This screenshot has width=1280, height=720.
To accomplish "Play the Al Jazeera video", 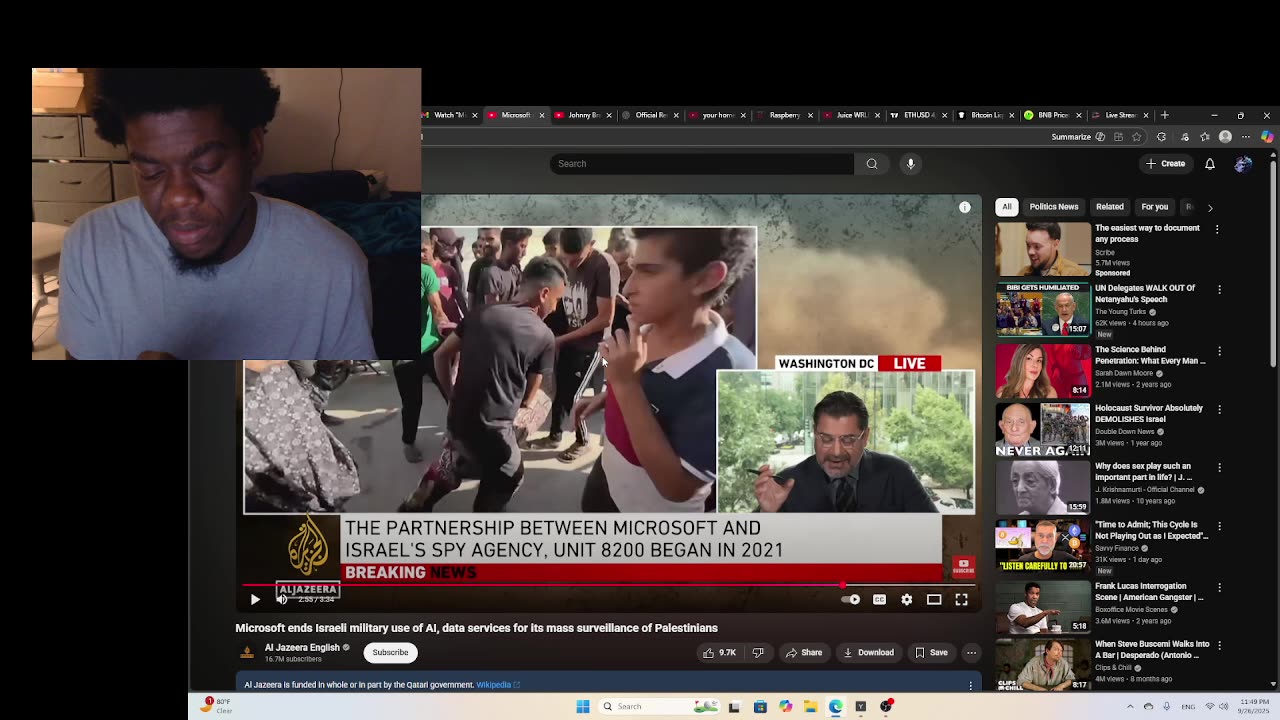I will (255, 599).
